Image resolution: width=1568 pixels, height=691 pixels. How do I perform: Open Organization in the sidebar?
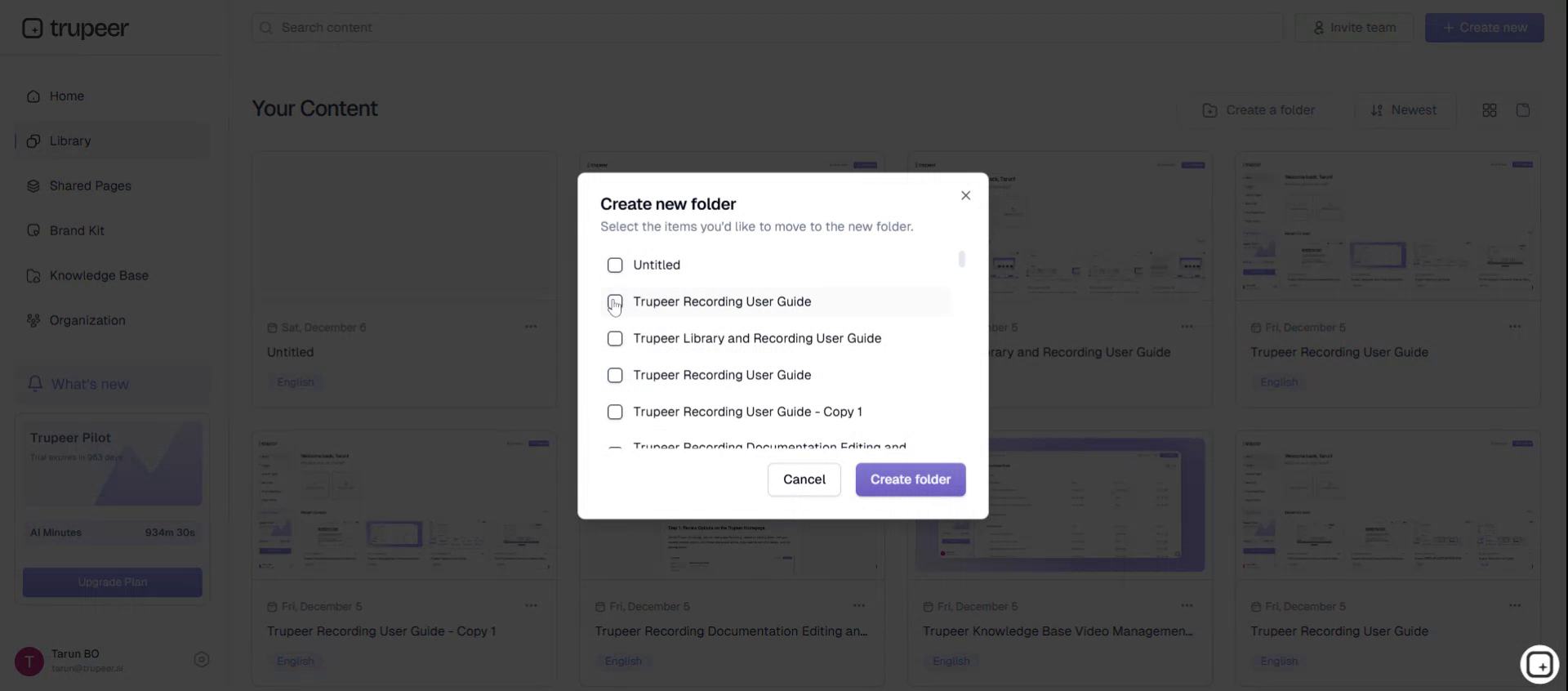pyautogui.click(x=112, y=321)
